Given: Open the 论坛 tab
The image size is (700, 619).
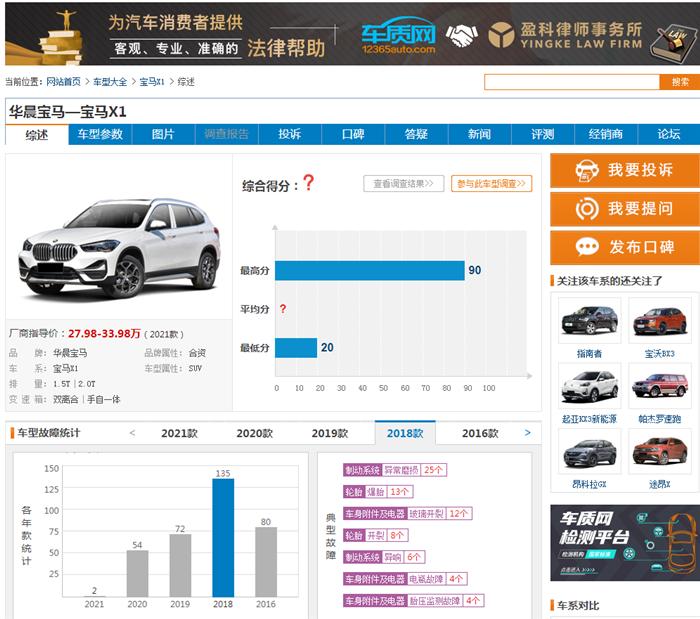Looking at the screenshot, I should pos(669,134).
